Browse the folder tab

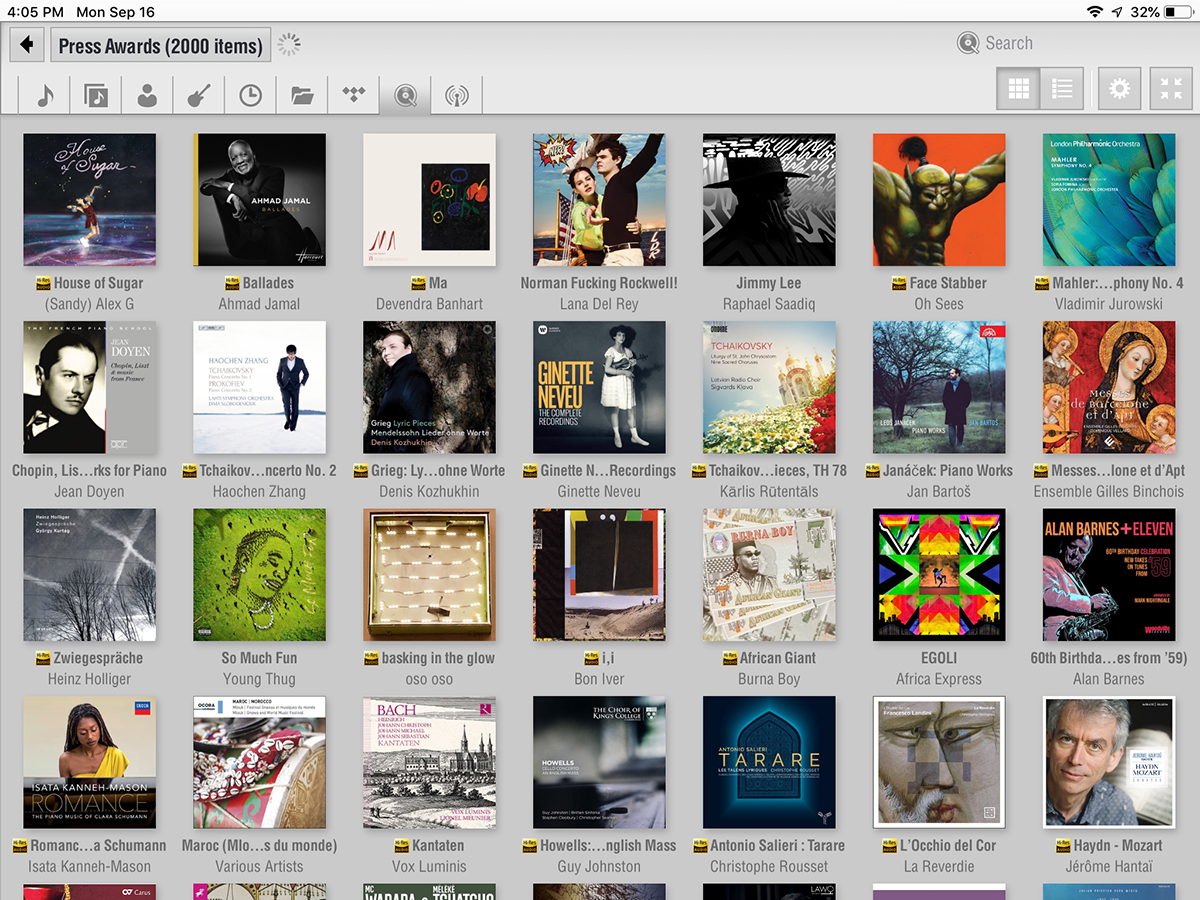tap(302, 95)
